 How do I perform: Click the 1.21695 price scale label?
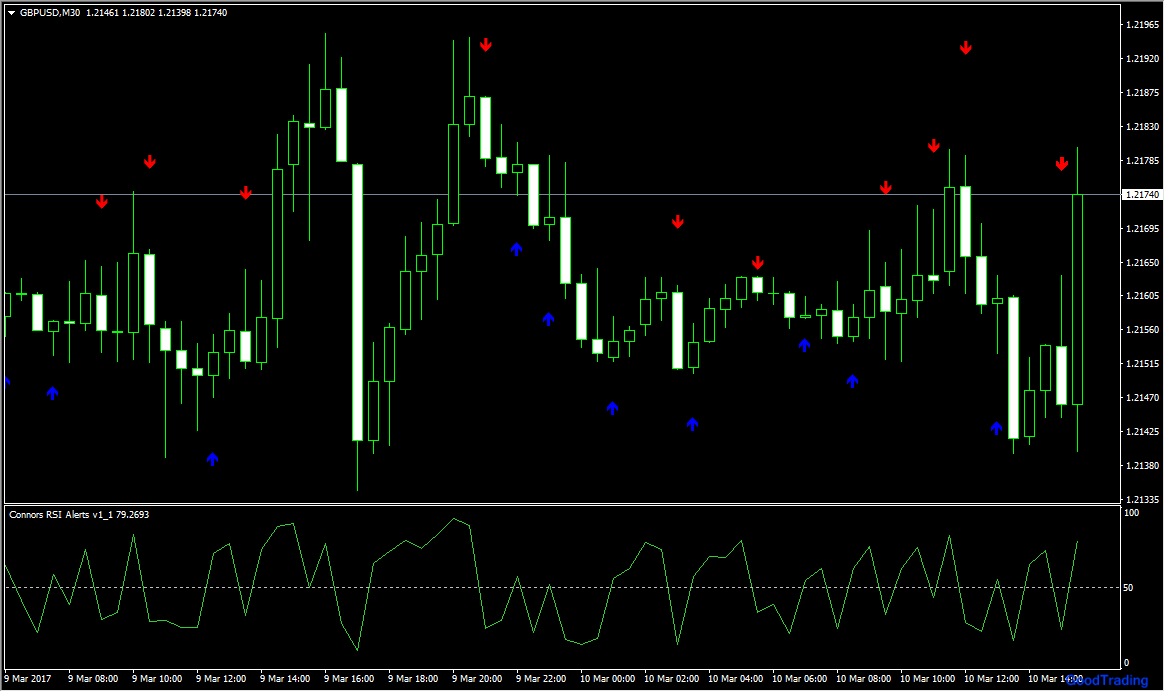click(1142, 228)
